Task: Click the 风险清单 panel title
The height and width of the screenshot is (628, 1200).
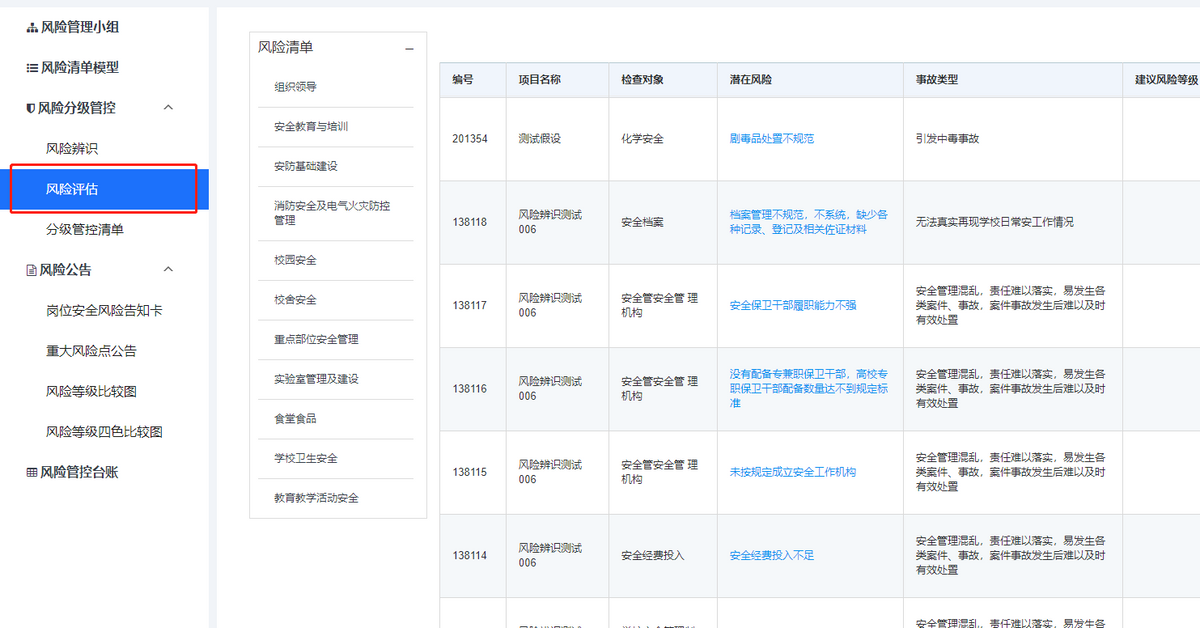Action: (286, 47)
